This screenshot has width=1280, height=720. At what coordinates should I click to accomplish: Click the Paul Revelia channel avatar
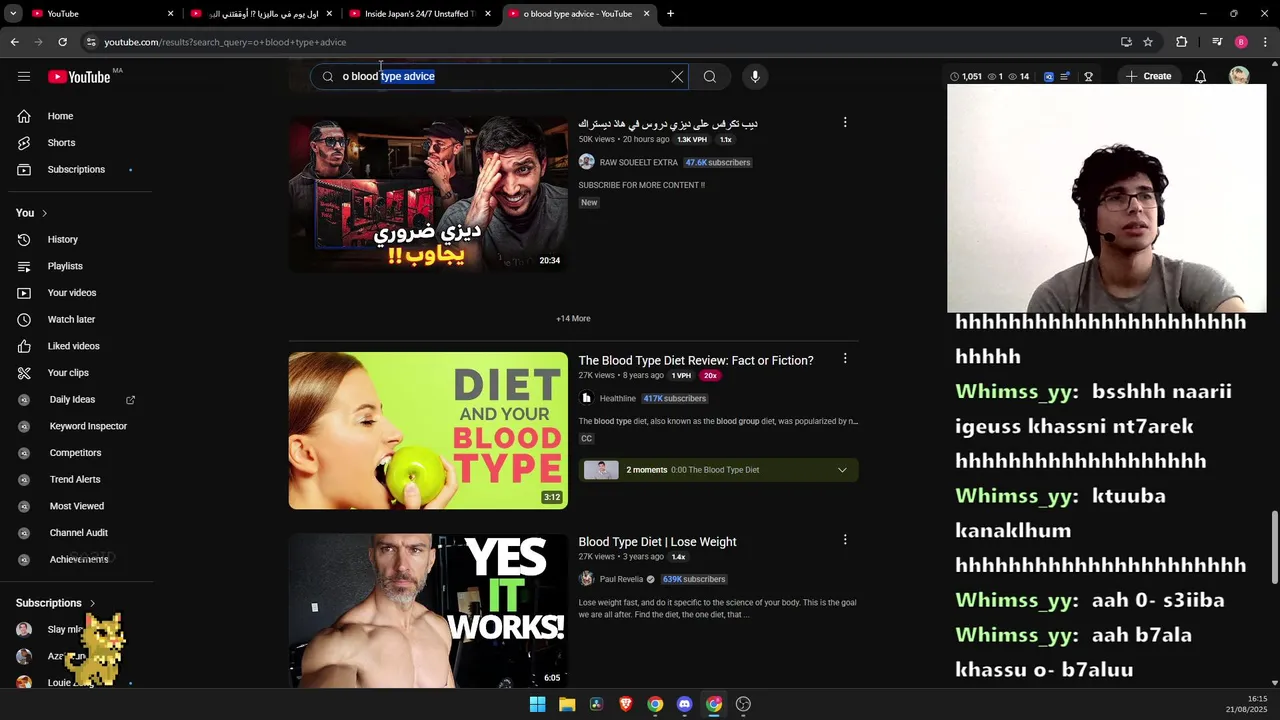586,579
